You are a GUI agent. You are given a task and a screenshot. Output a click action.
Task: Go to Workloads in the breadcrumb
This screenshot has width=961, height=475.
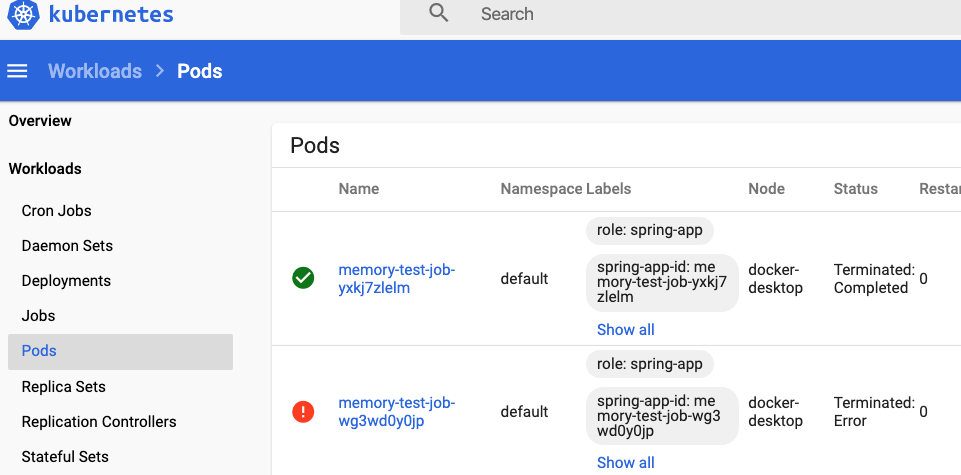point(95,71)
